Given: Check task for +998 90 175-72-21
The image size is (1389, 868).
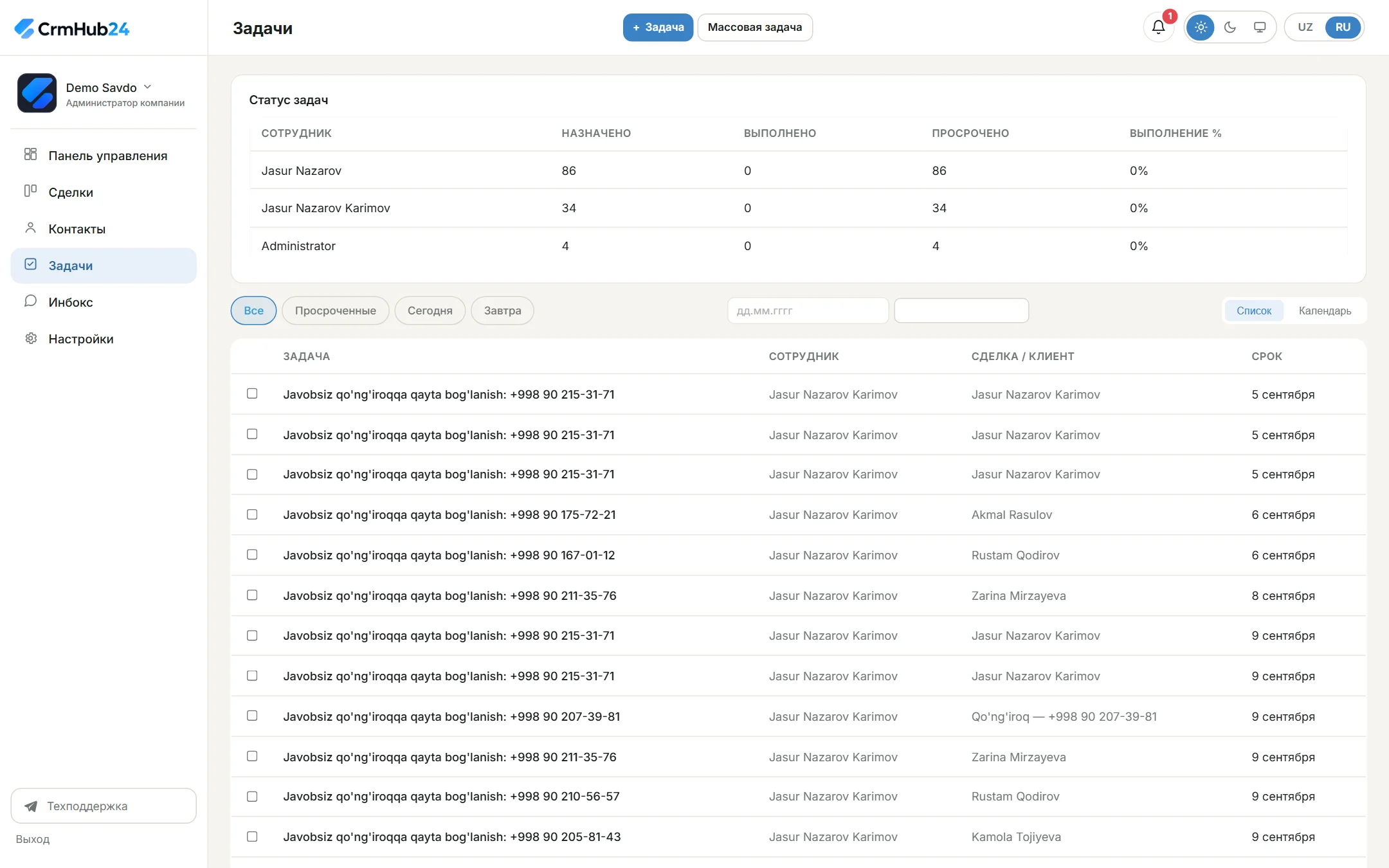Looking at the screenshot, I should 252,514.
